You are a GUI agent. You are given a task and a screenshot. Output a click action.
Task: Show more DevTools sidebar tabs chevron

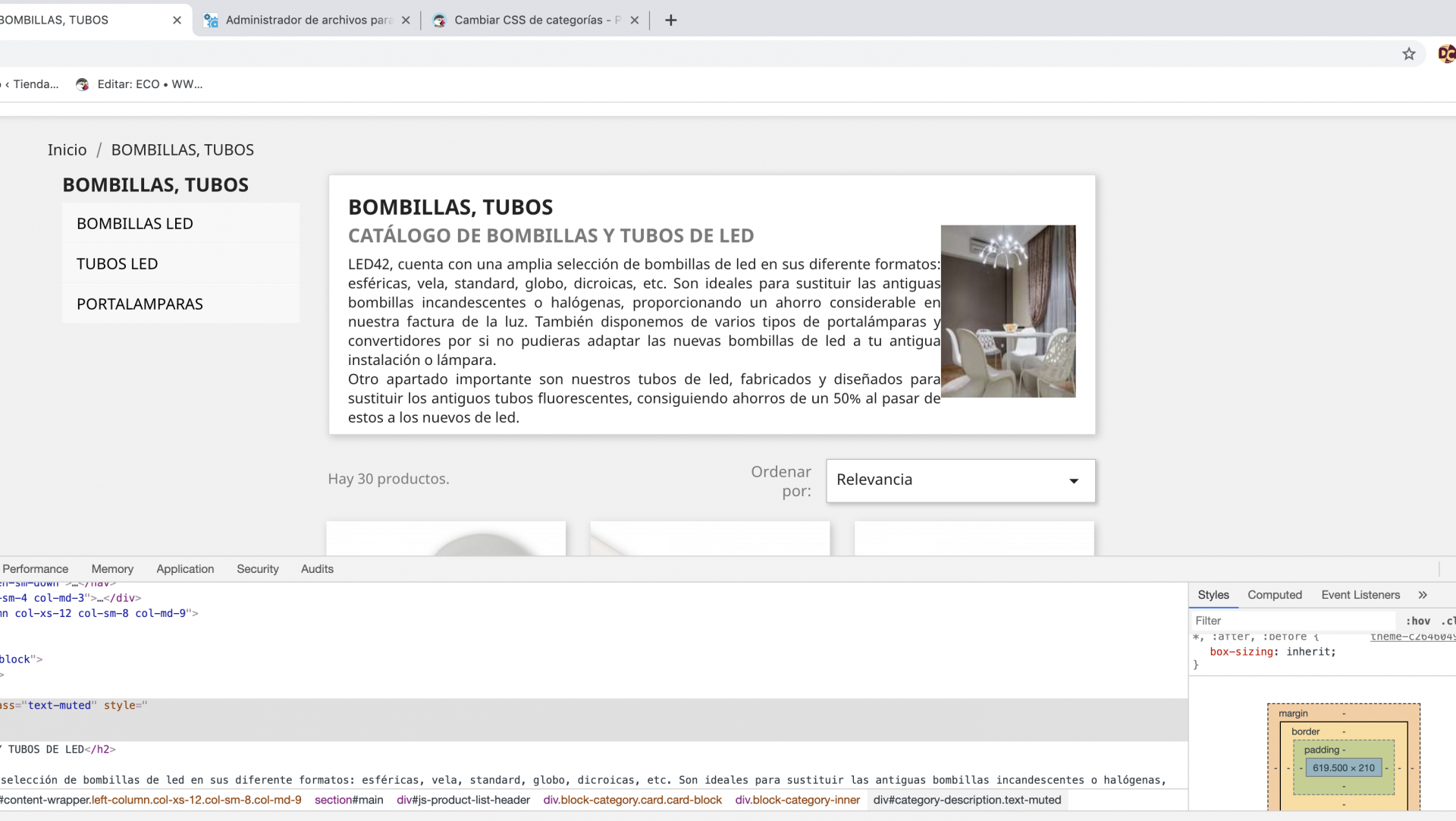[x=1423, y=595]
